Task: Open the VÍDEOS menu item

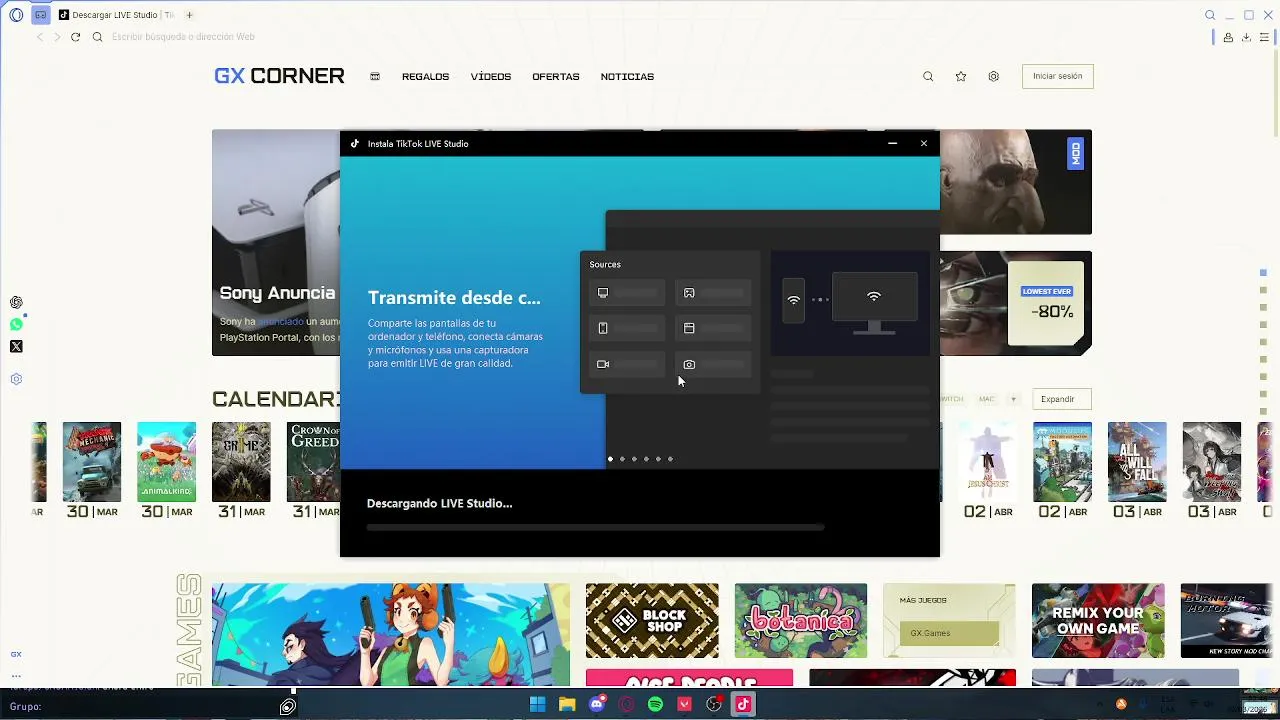Action: click(491, 77)
